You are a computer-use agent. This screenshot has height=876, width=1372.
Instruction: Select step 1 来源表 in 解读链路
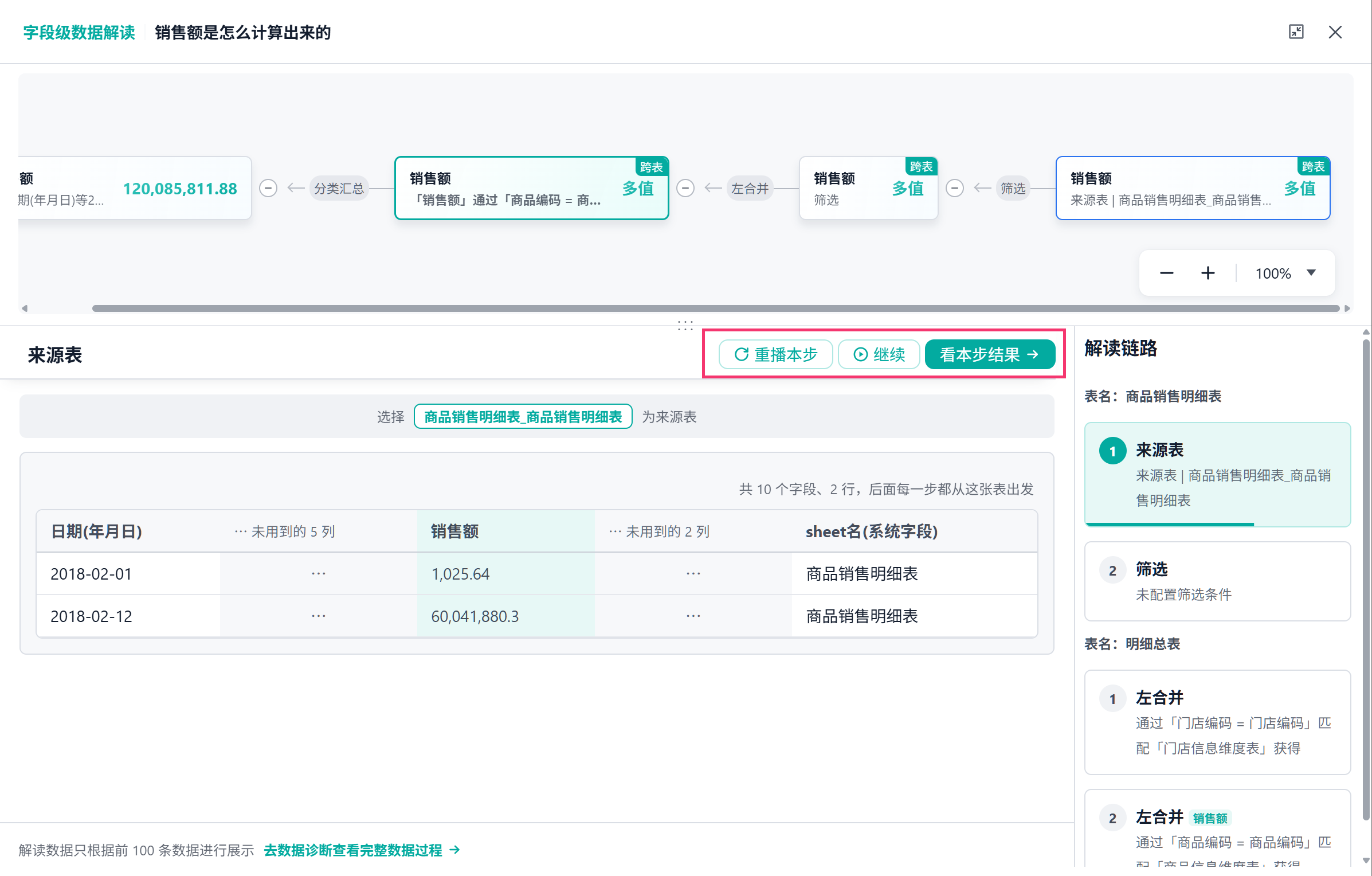tap(1217, 475)
